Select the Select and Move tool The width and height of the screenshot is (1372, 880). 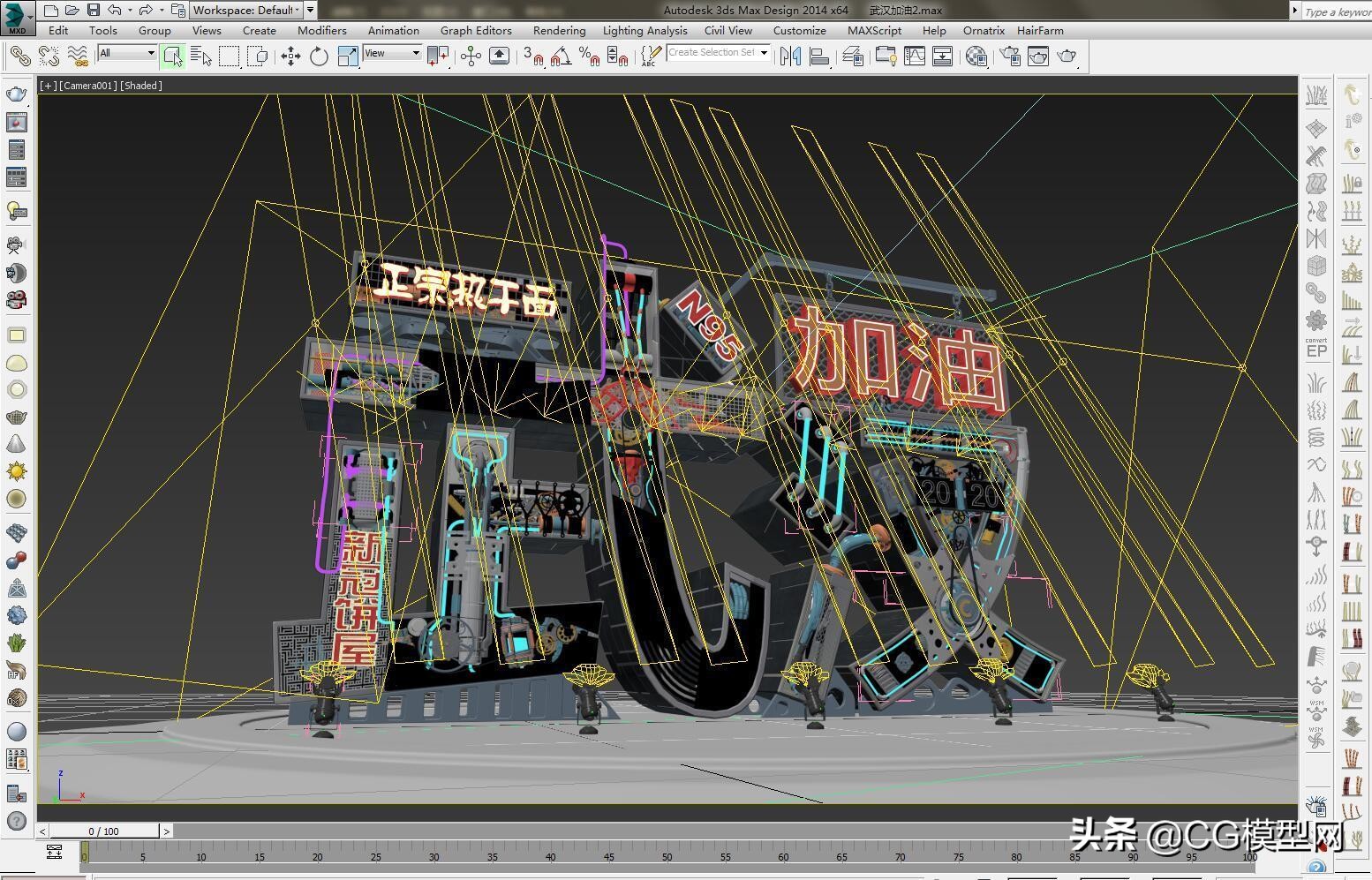point(290,56)
